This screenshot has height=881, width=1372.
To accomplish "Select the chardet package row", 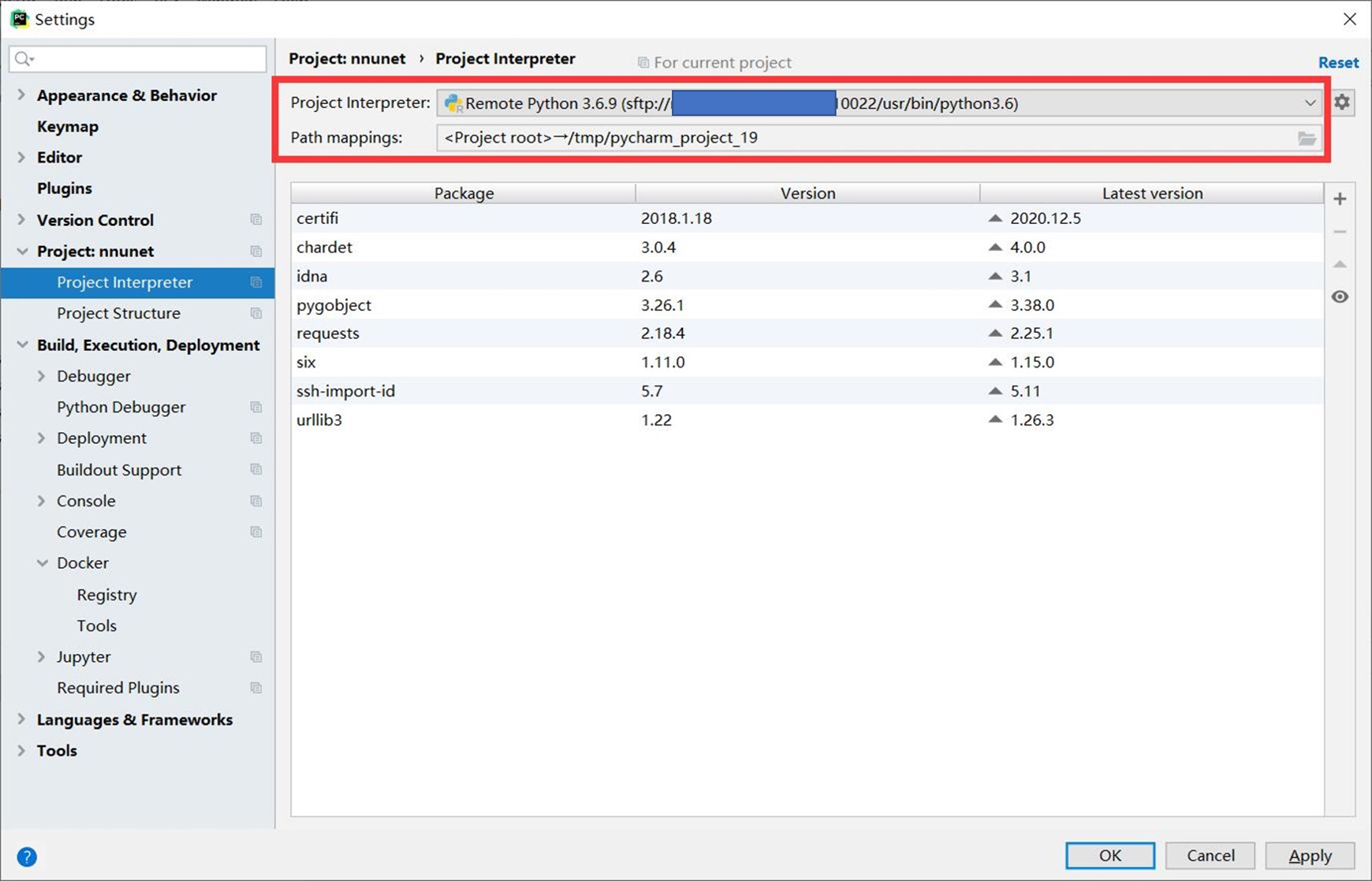I will click(807, 247).
